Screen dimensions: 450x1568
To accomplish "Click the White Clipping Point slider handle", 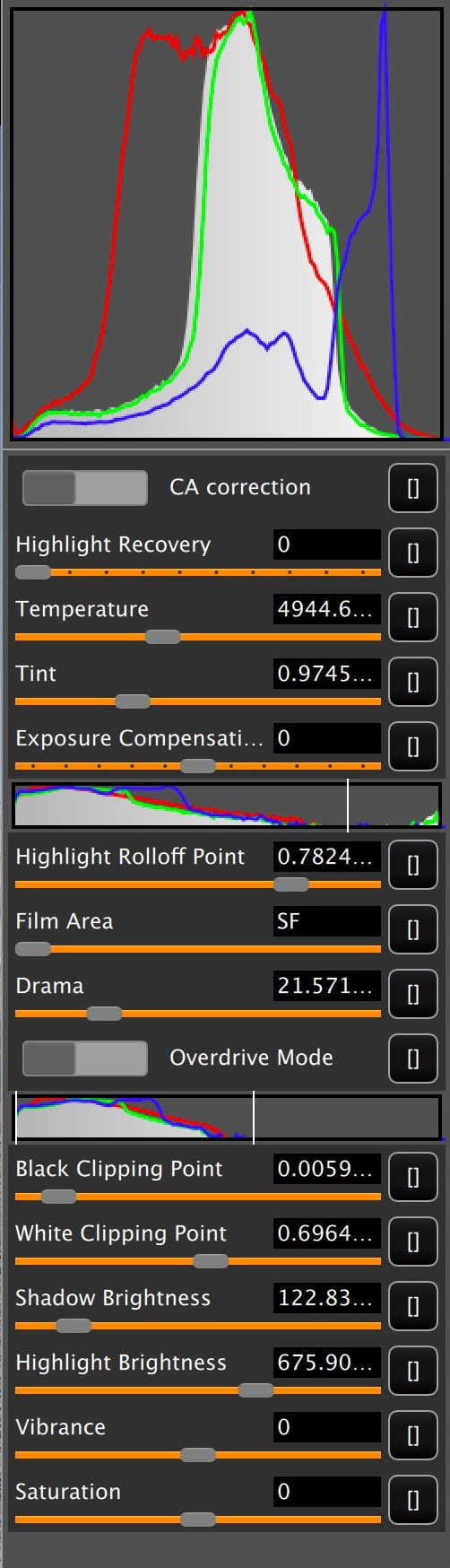I will (x=211, y=1261).
